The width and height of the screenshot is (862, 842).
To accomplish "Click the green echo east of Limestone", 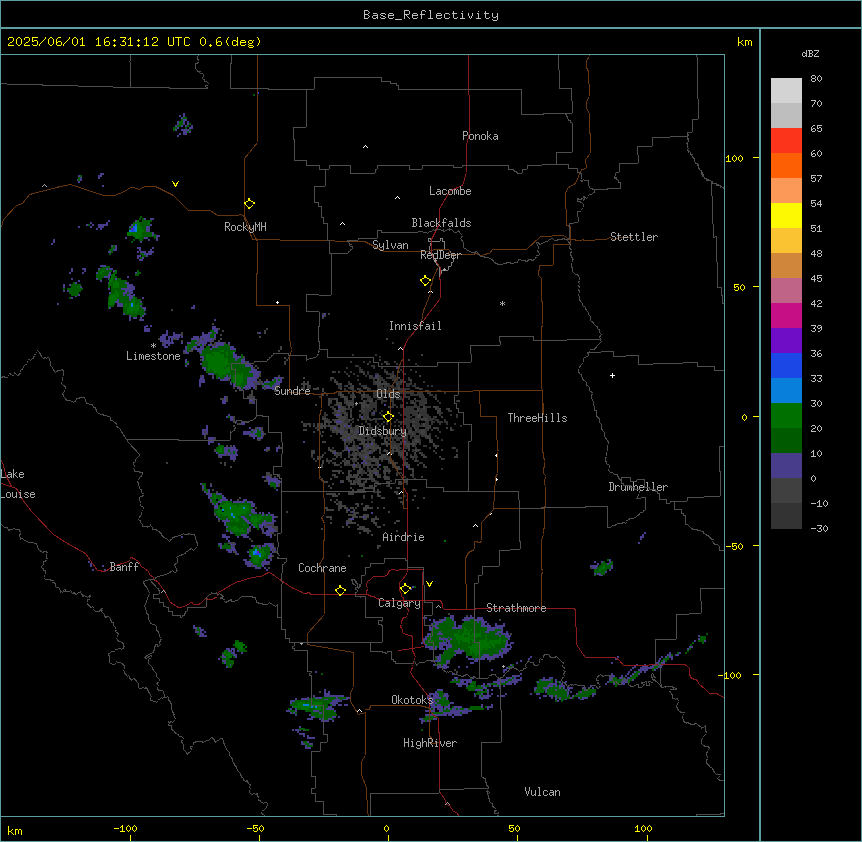I will point(223,360).
